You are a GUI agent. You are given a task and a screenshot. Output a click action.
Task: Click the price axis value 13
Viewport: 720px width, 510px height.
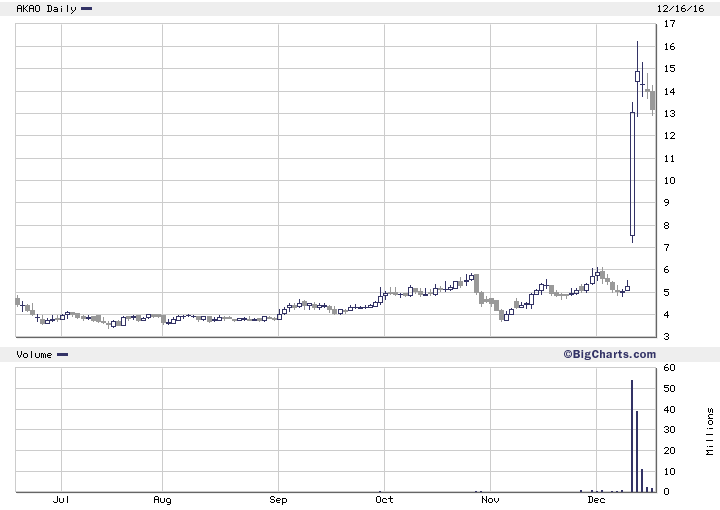click(669, 113)
